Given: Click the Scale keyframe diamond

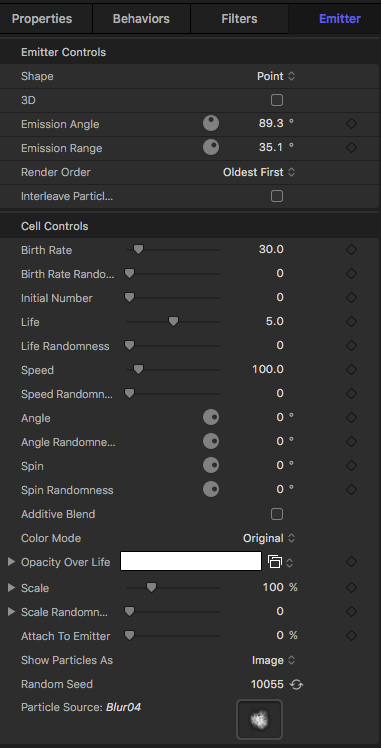Looking at the screenshot, I should click(x=351, y=588).
